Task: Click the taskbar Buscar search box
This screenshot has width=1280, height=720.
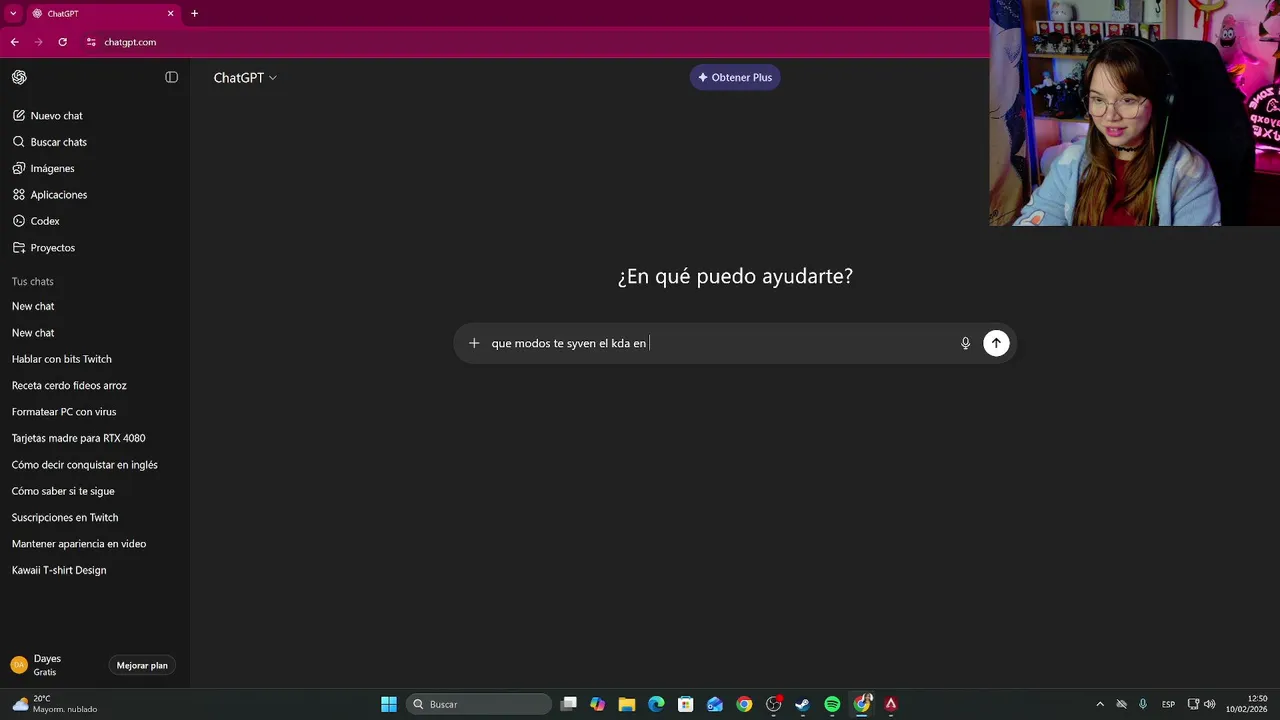Action: (x=479, y=704)
